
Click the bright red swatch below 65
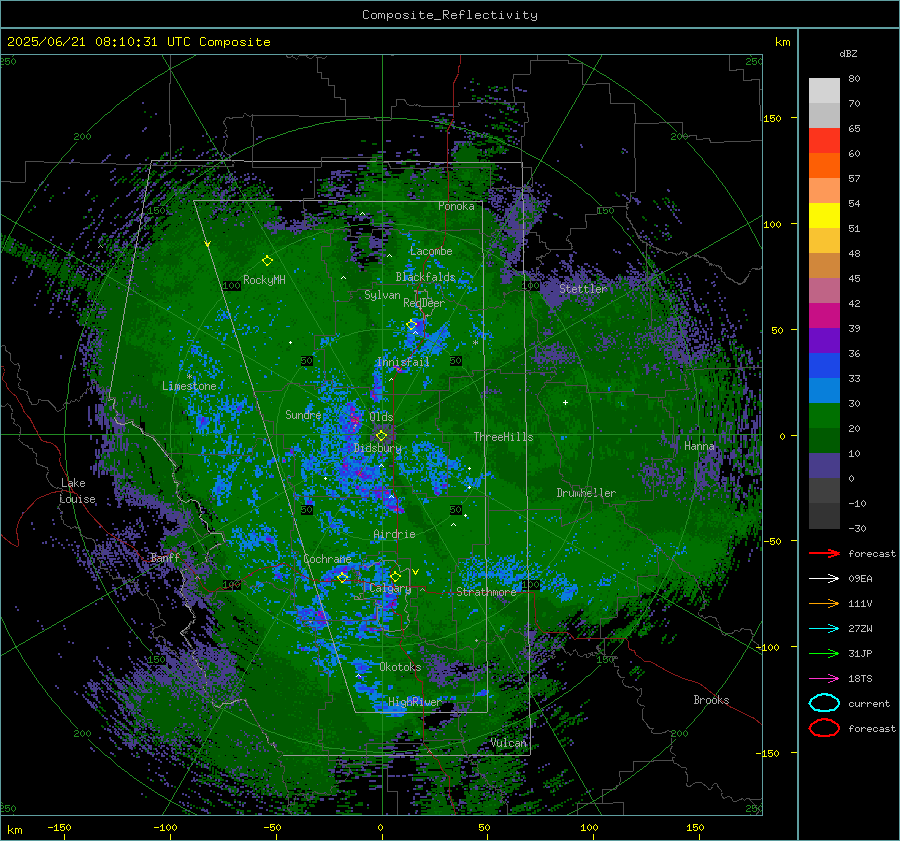coord(824,141)
